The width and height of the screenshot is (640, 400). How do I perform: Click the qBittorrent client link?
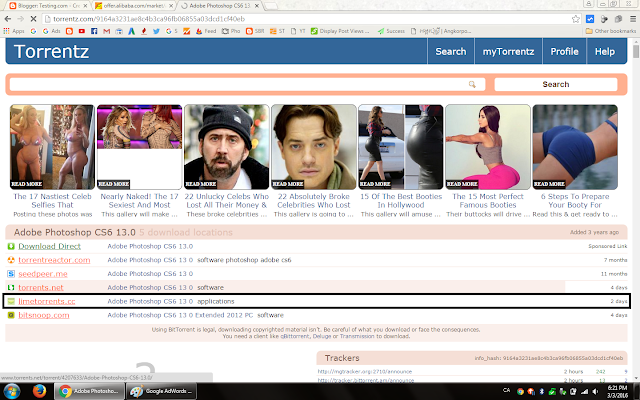[296, 336]
